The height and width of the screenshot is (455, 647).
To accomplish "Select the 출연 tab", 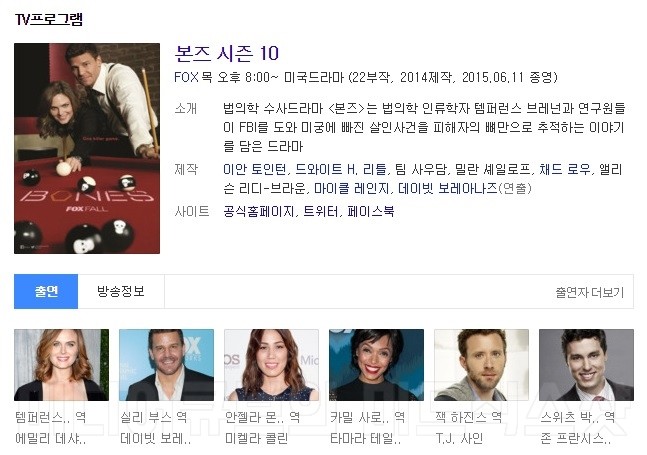I will click(46, 291).
